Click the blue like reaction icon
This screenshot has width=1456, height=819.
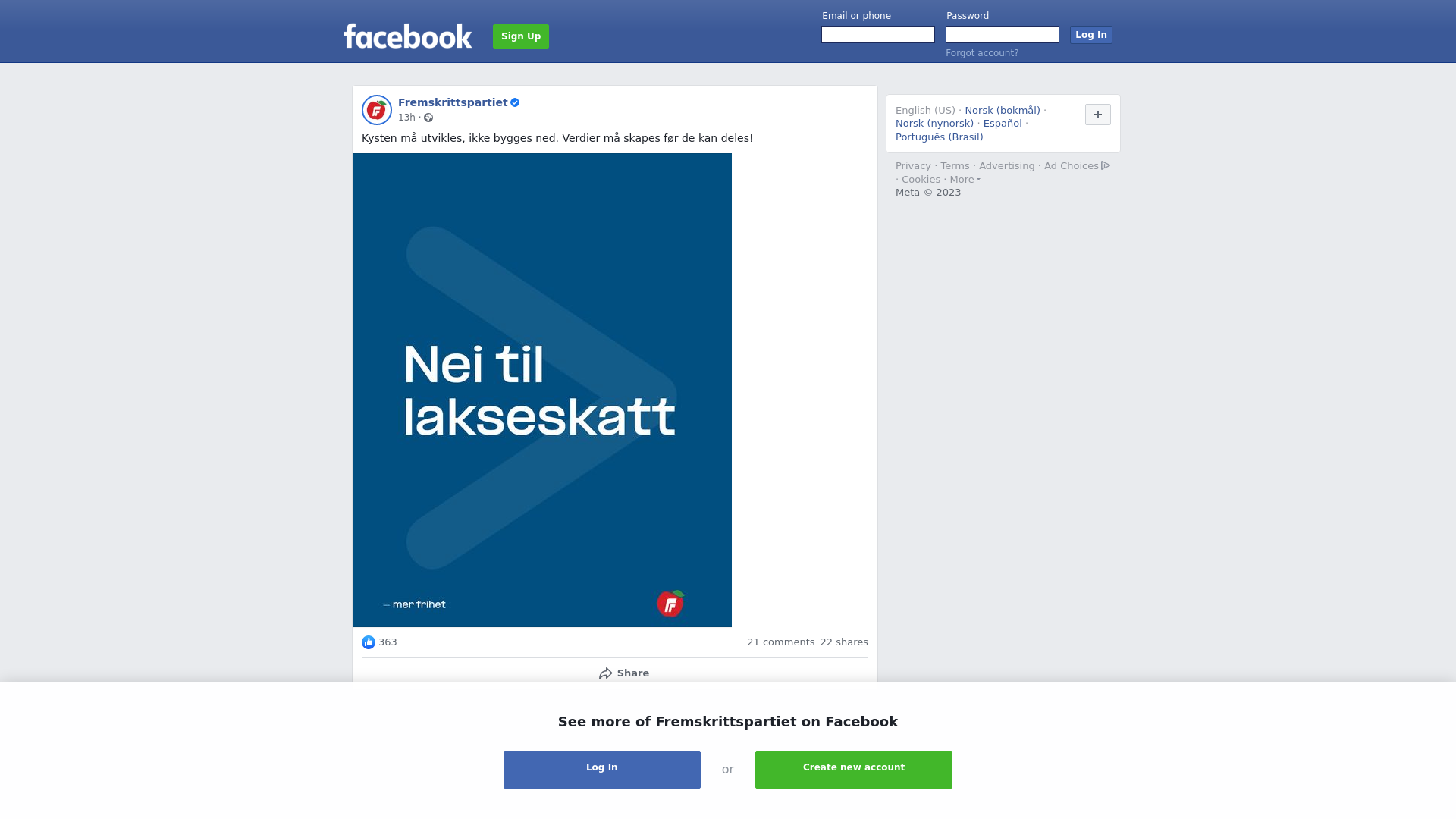369,642
